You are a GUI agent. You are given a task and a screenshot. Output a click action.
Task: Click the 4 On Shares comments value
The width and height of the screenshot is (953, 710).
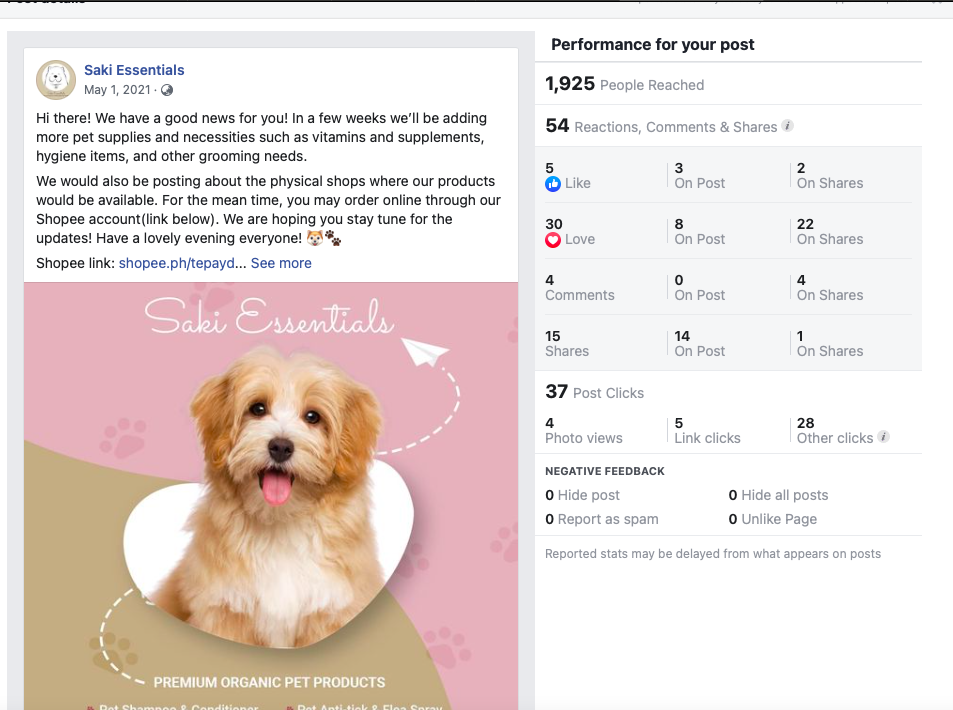tap(830, 288)
